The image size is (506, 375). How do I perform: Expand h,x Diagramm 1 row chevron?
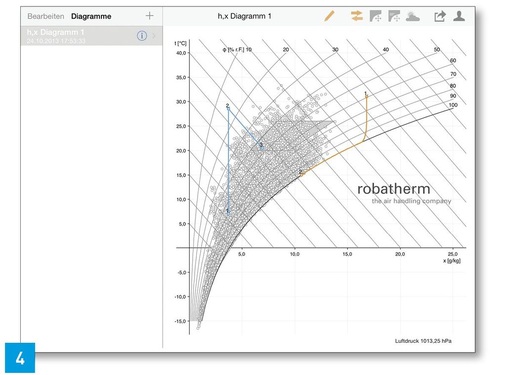click(154, 36)
